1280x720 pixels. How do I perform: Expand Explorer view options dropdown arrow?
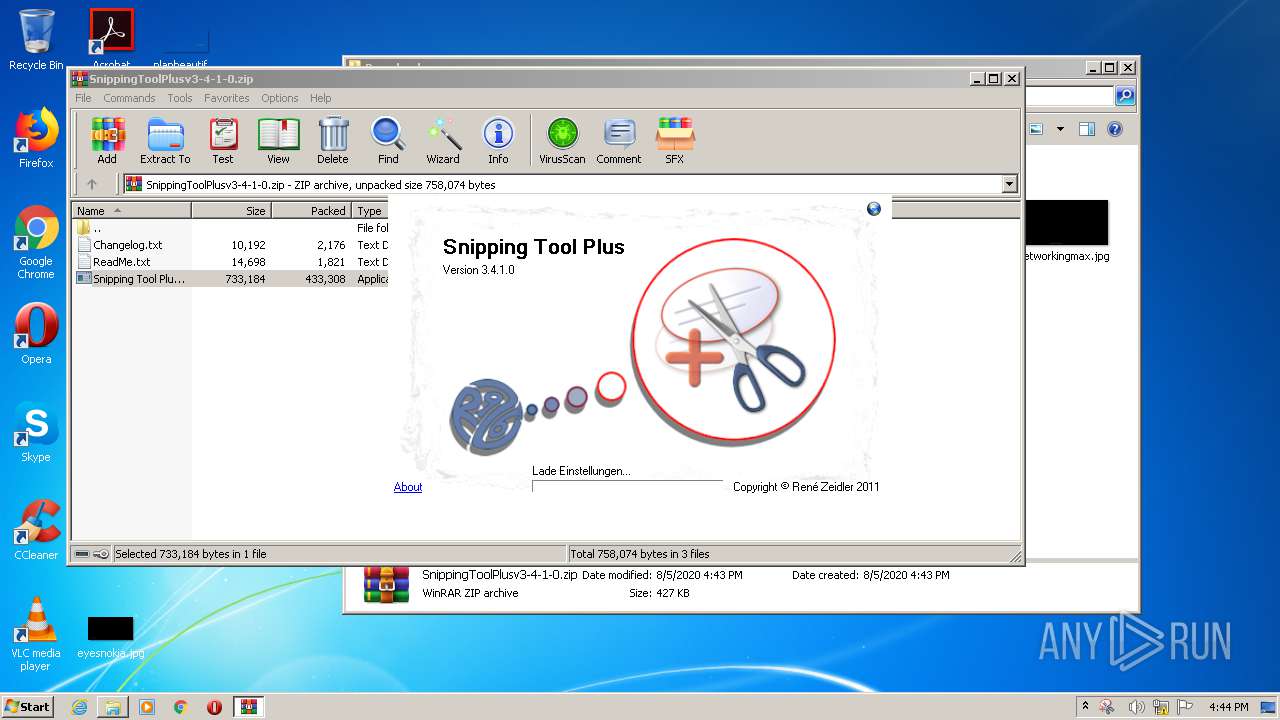click(x=1060, y=129)
